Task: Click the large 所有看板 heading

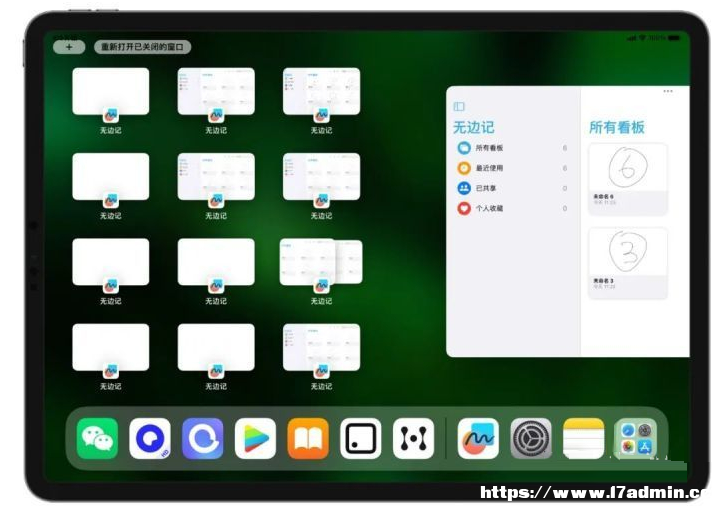Action: [x=616, y=127]
